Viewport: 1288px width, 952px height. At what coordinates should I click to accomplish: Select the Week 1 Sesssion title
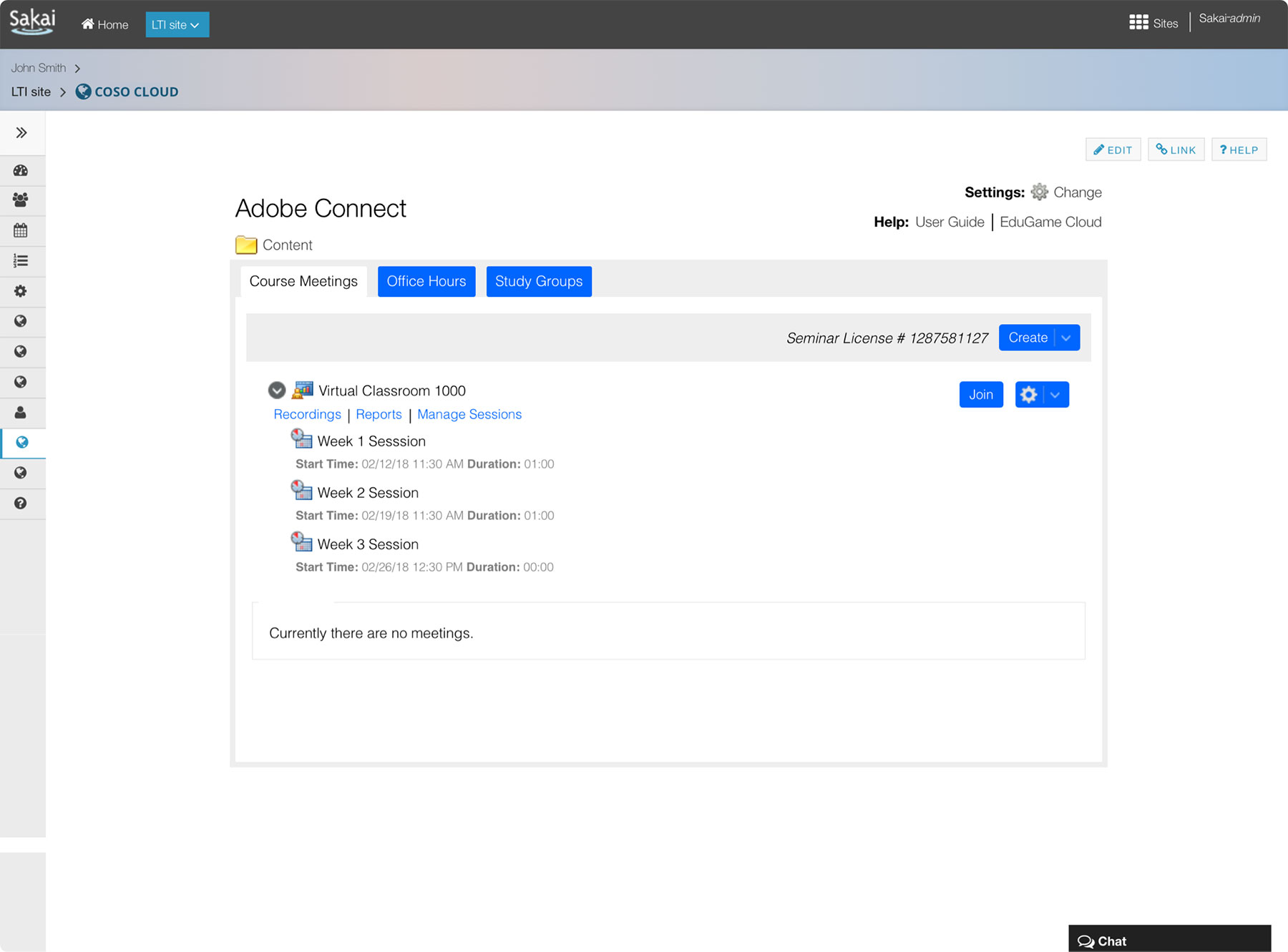371,441
